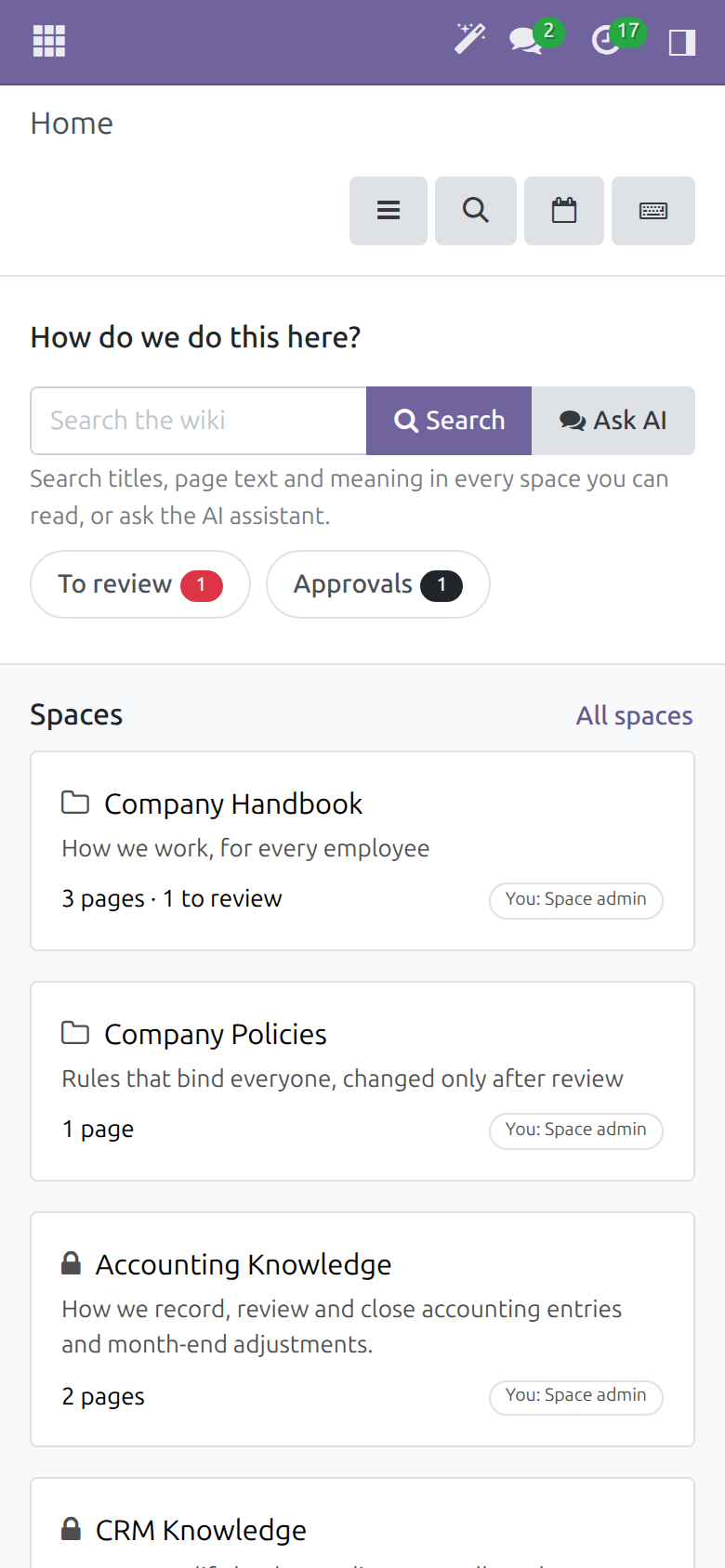Screen dimensions: 725x1568
Task: Click the Ask AI button
Action: point(613,421)
